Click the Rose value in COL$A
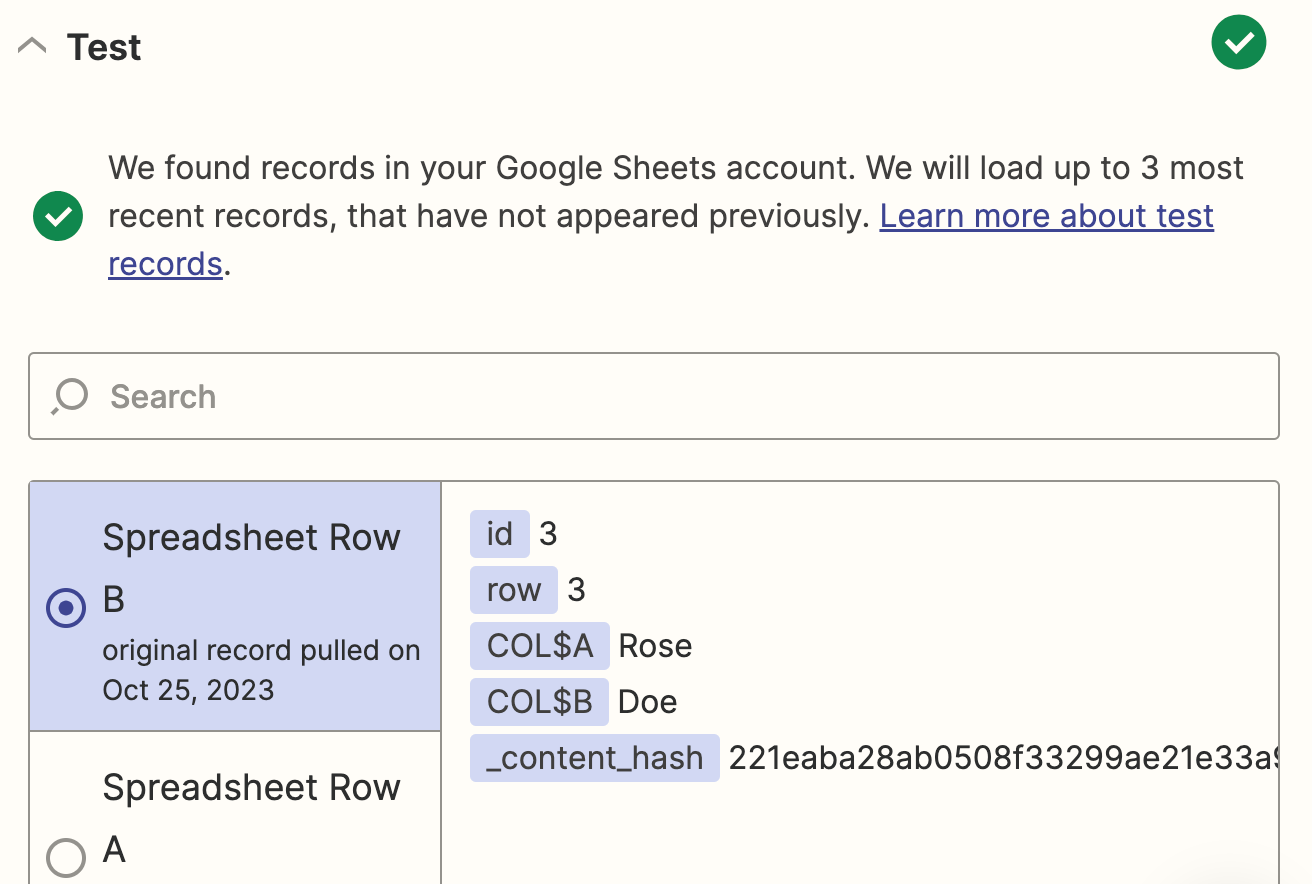The image size is (1312, 884). tap(655, 646)
